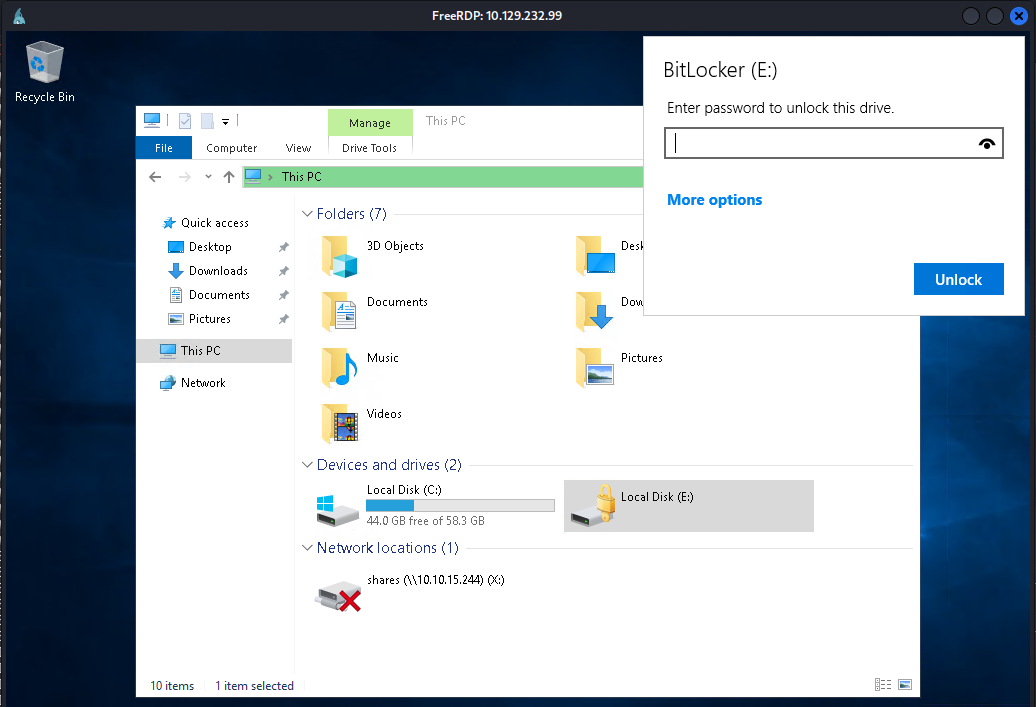Viewport: 1036px width, 707px height.
Task: Open the File menu
Action: (x=164, y=148)
